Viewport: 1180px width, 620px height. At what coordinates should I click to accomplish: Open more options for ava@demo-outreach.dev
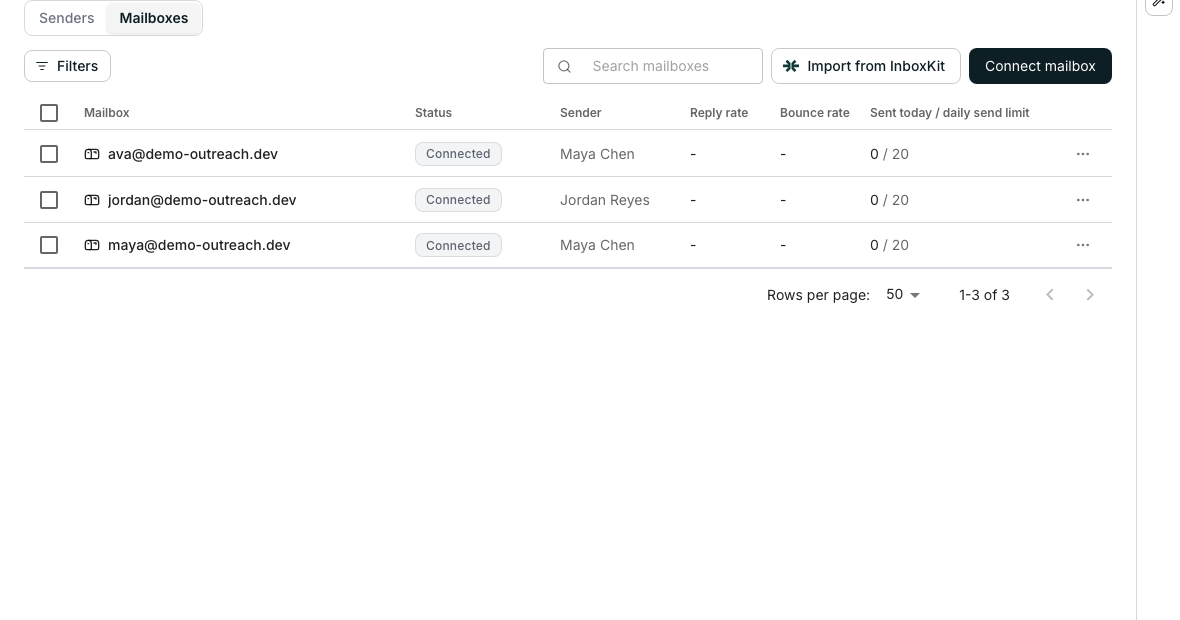coord(1083,154)
